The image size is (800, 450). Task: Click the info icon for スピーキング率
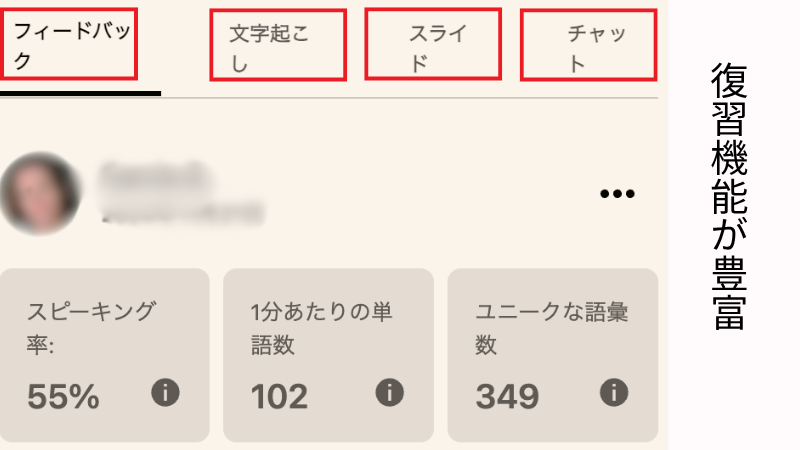[165, 393]
